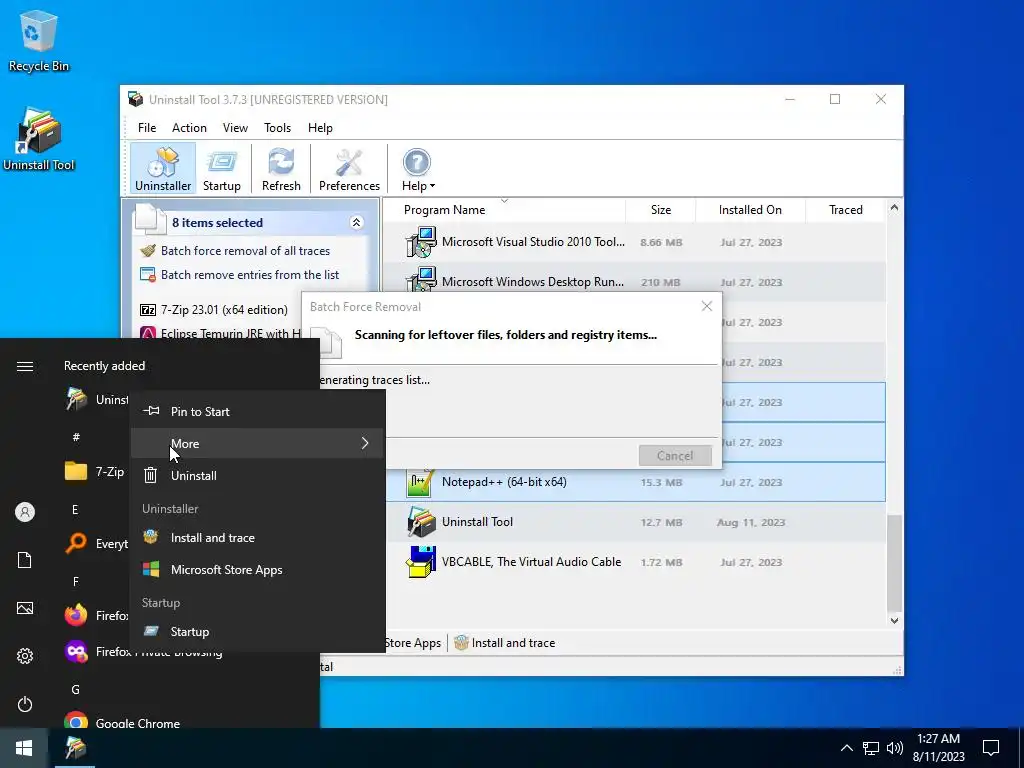Choose Uninstall from the context menu
The image size is (1024, 768).
click(257, 475)
